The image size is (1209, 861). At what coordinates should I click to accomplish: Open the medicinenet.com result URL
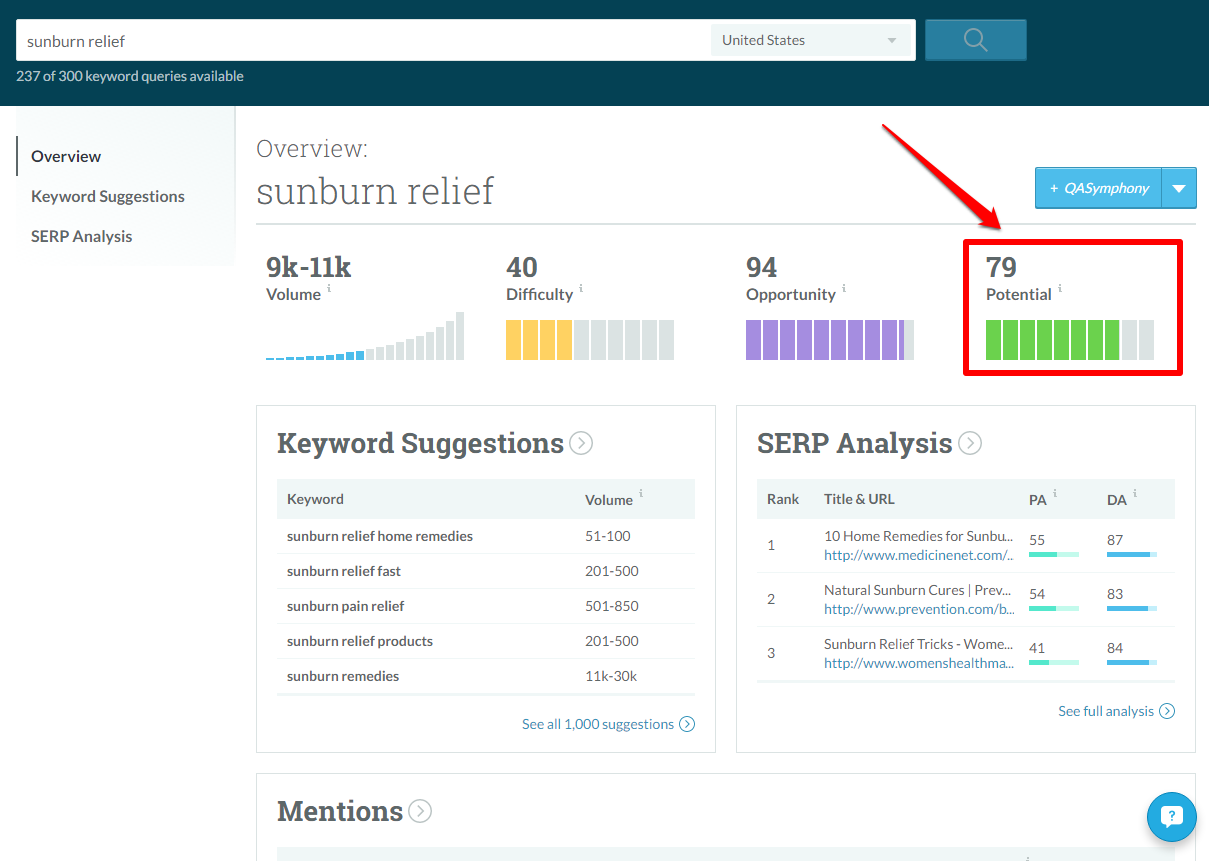(x=919, y=555)
